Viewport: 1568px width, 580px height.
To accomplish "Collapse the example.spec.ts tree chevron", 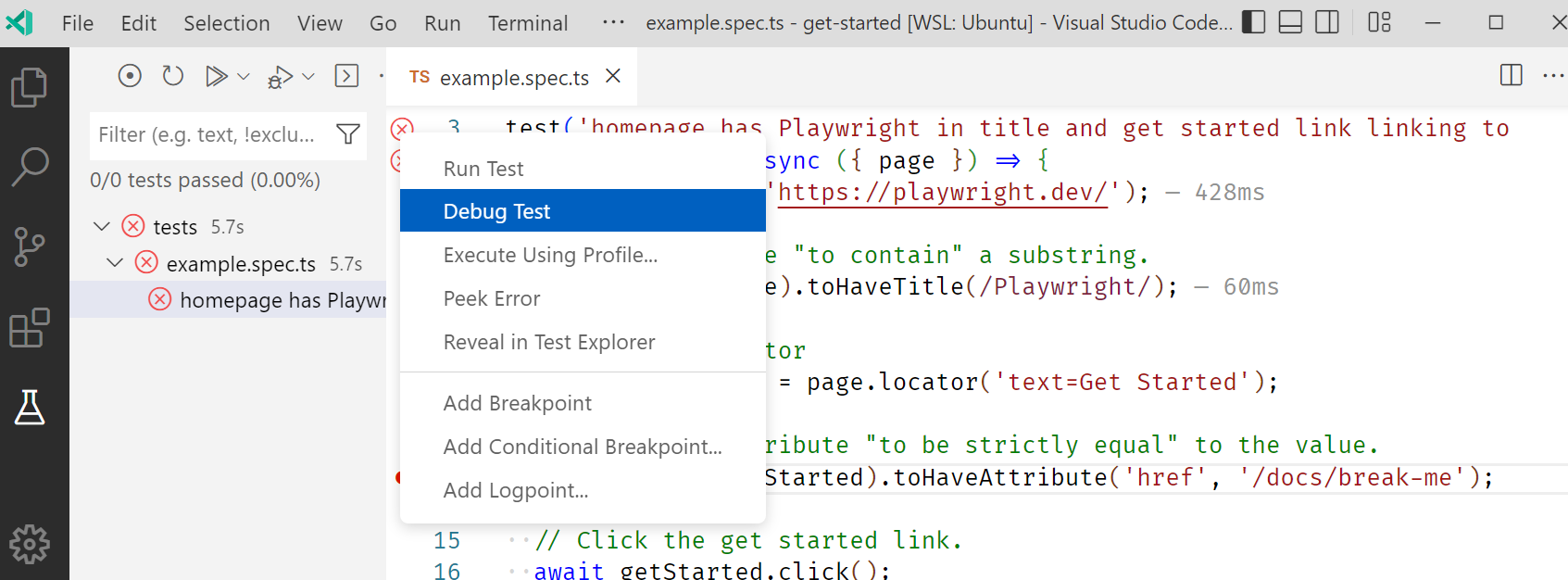I will point(115,263).
